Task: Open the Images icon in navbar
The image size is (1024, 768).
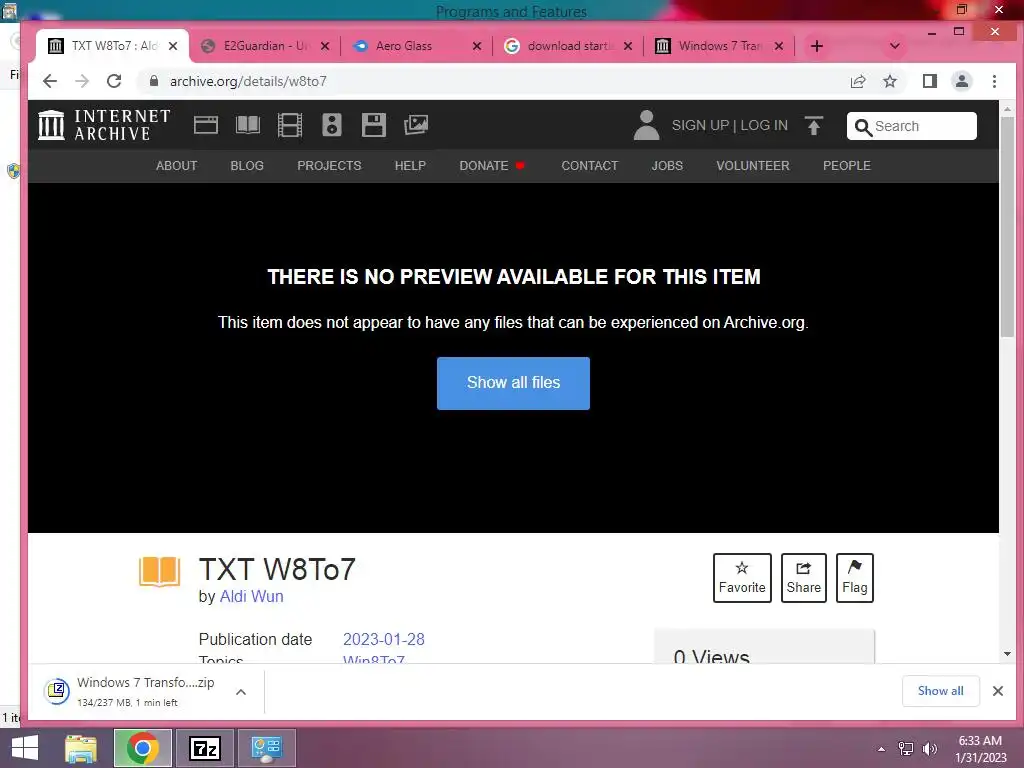Action: point(416,125)
